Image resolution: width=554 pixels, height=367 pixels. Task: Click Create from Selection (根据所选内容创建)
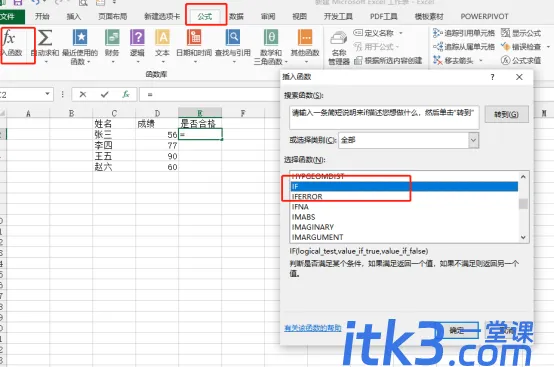tap(388, 61)
